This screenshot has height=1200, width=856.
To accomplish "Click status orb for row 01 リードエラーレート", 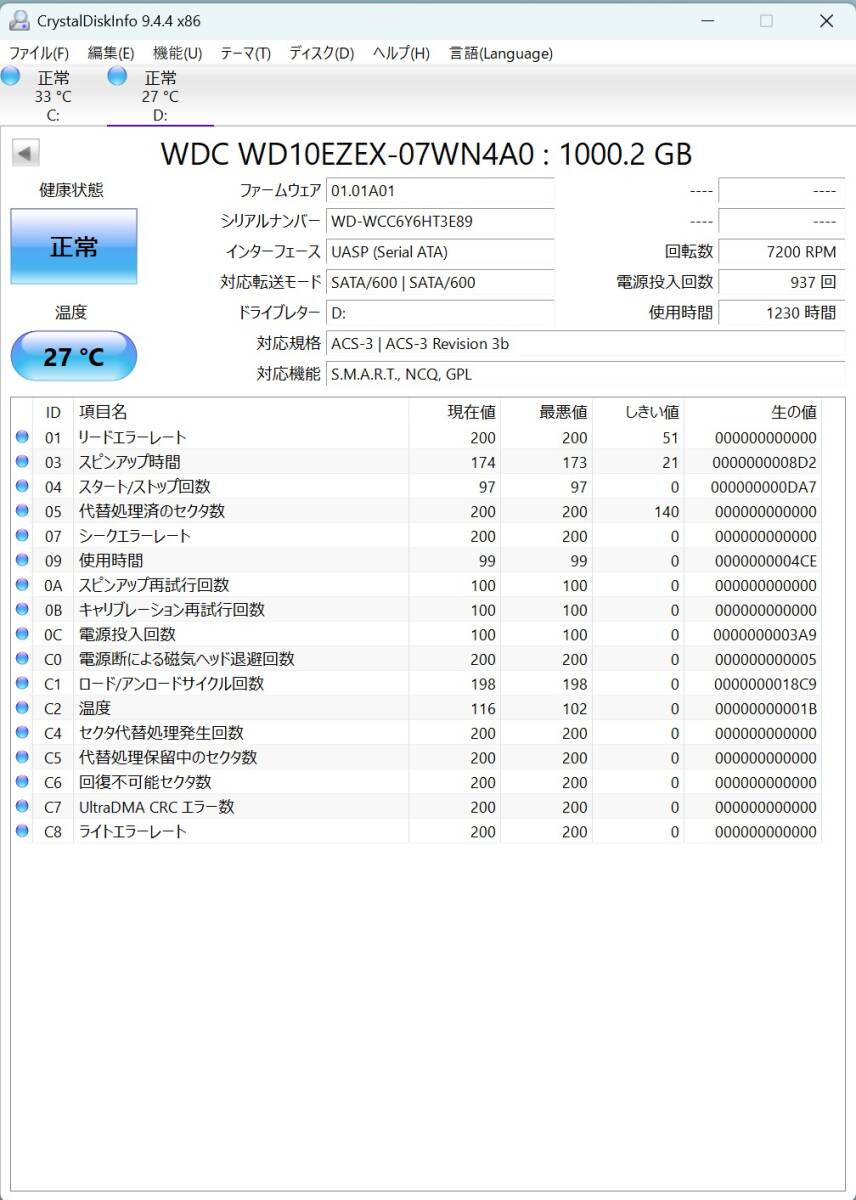I will [x=22, y=437].
